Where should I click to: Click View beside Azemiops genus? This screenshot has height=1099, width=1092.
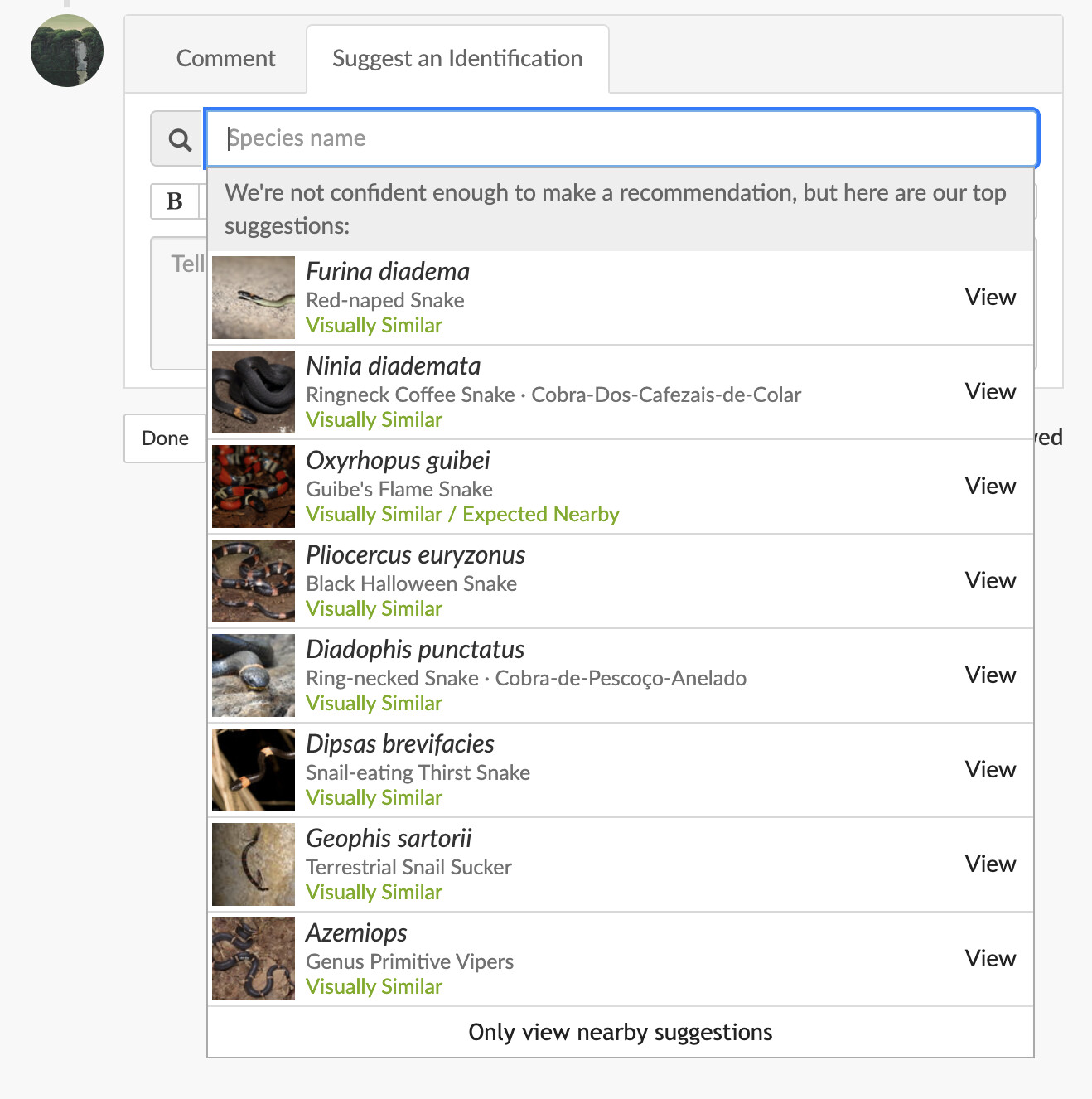[x=990, y=959]
